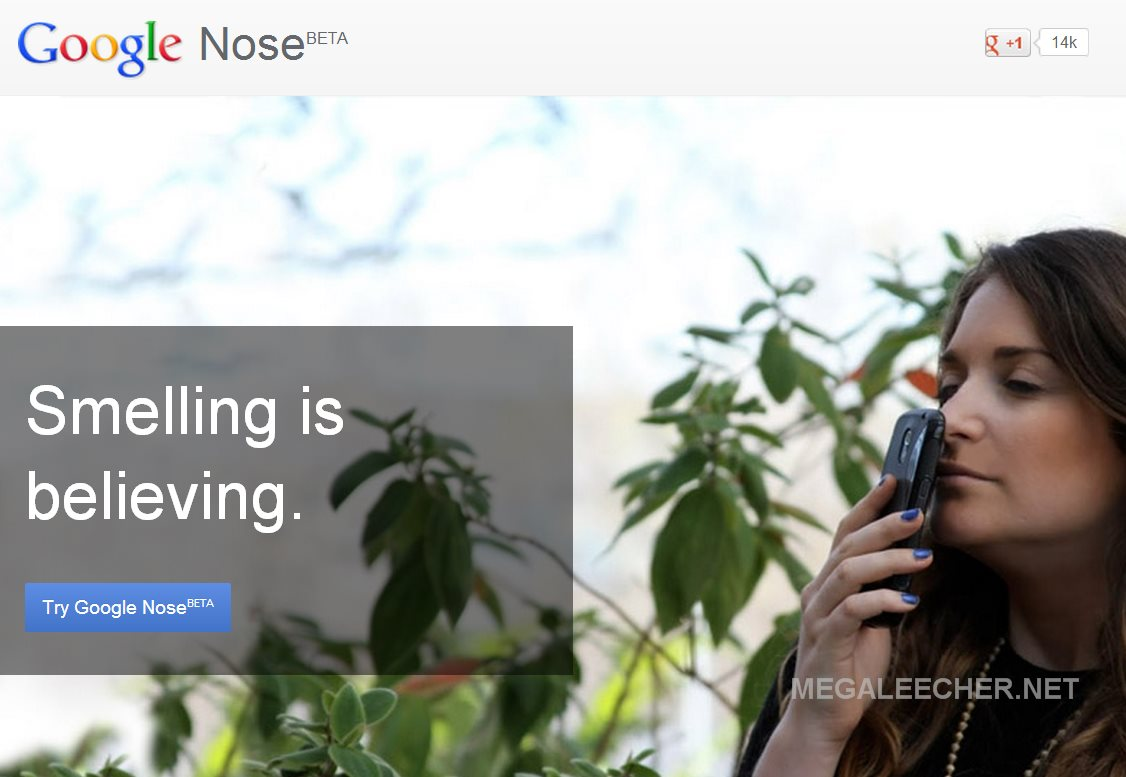Open the 14k plus-one count bubble
The height and width of the screenshot is (777, 1126).
(1063, 42)
